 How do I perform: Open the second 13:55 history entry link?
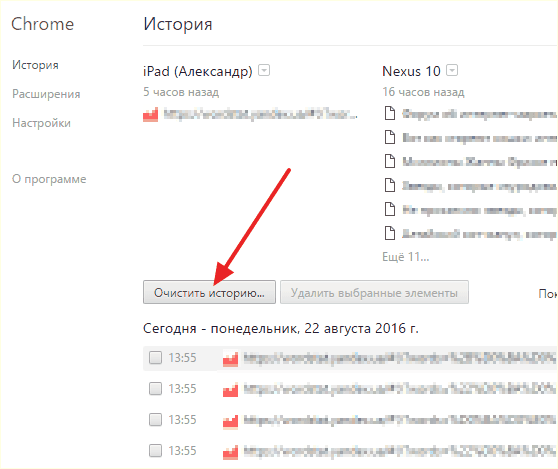coord(400,389)
